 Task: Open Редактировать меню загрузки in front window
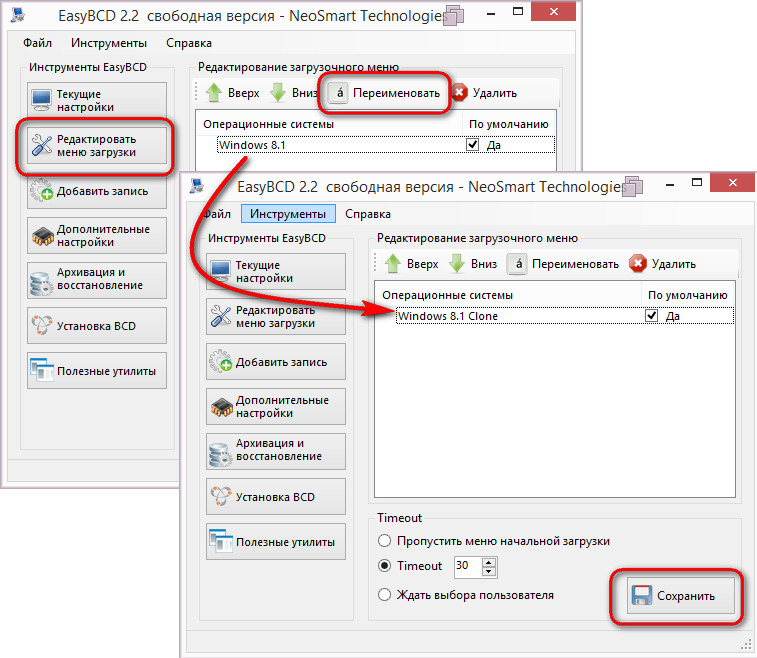point(276,316)
